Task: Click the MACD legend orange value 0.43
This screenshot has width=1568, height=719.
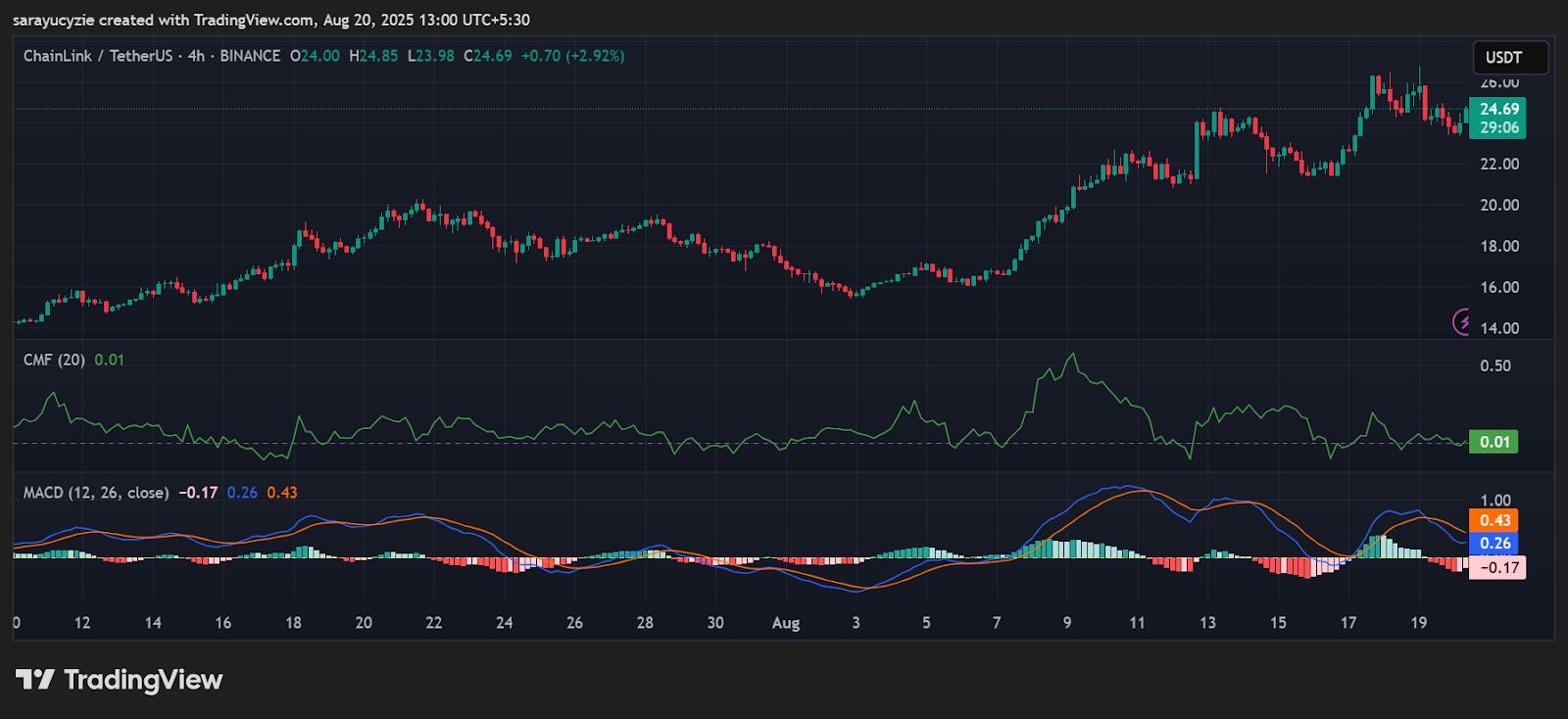Action: point(282,493)
